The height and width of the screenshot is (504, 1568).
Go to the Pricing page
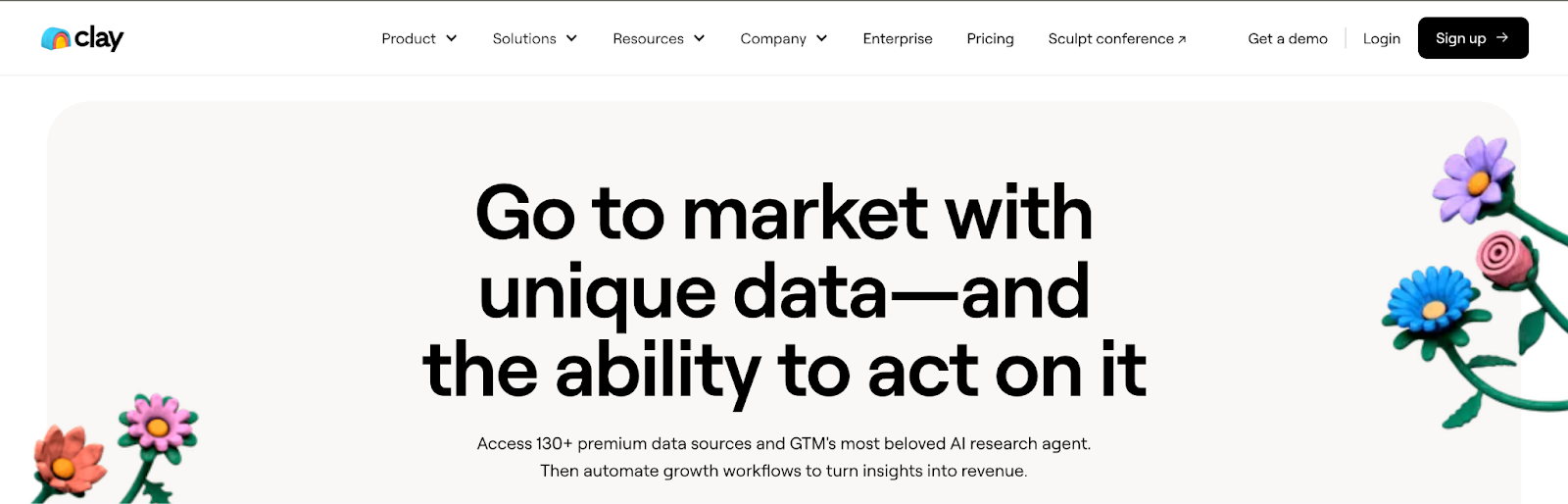pos(990,38)
